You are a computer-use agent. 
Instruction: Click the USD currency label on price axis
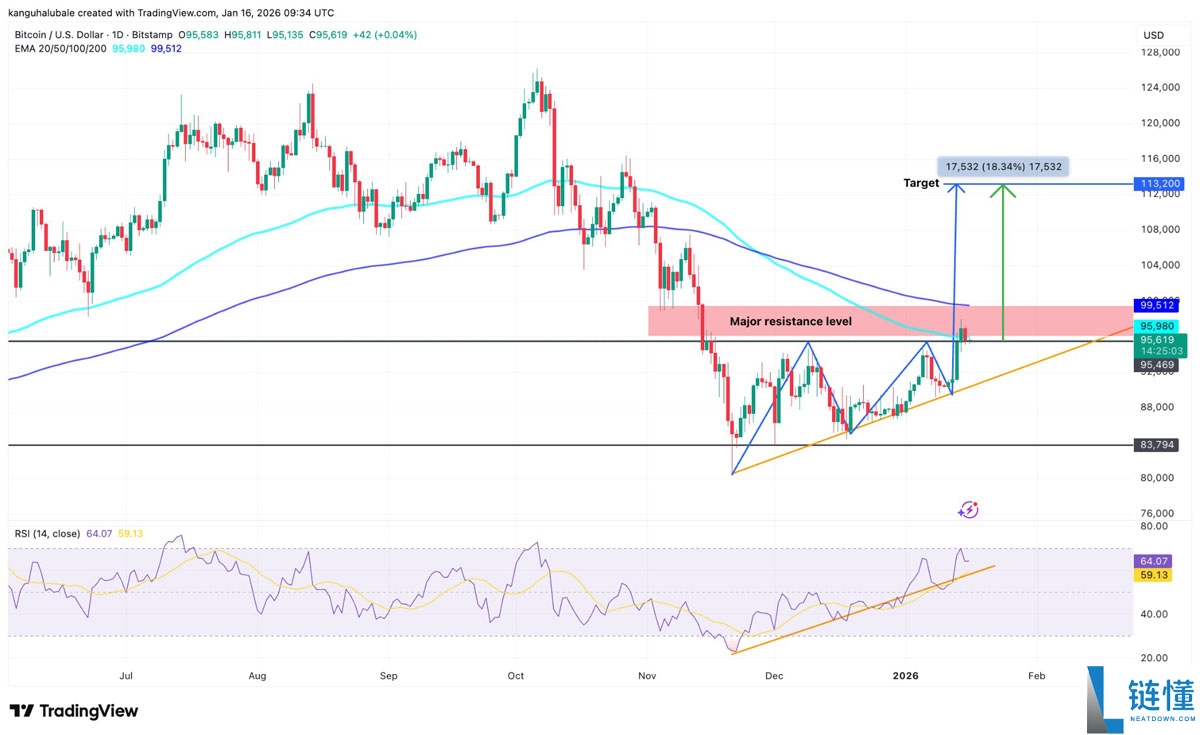click(1153, 36)
